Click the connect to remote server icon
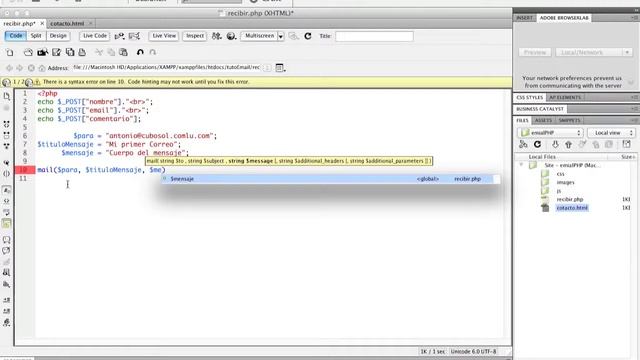The height and width of the screenshot is (360, 640). (523, 144)
